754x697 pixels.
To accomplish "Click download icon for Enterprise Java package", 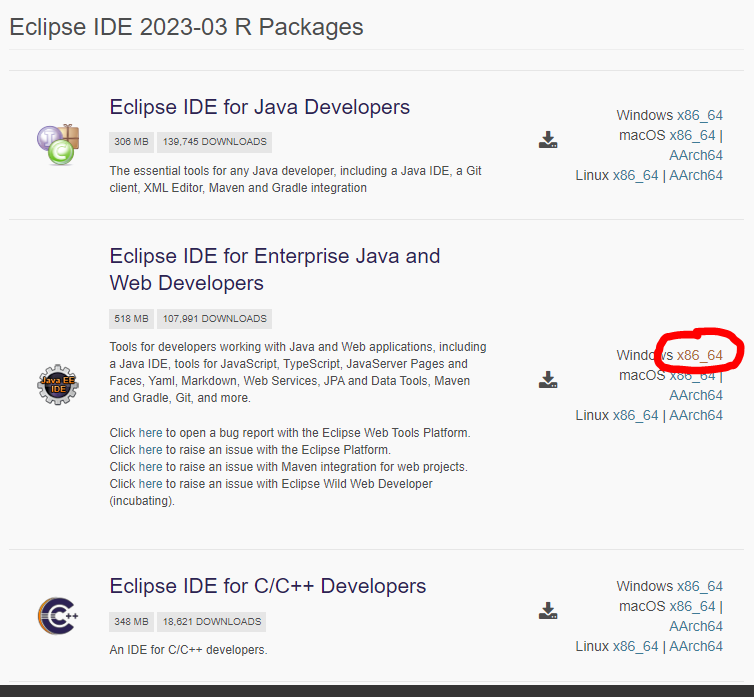I will (548, 380).
